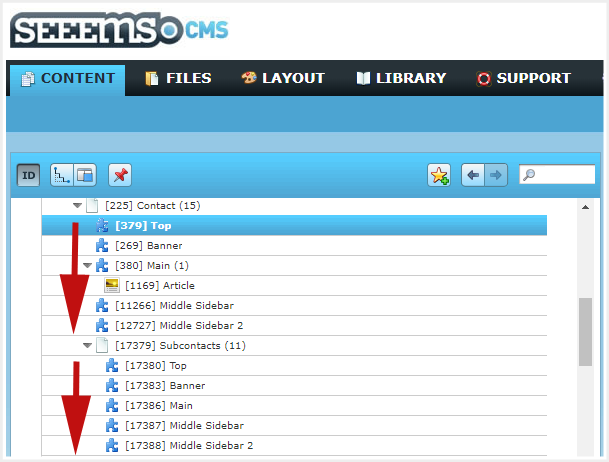
Task: Click the tree structure view icon
Action: (x=61, y=175)
